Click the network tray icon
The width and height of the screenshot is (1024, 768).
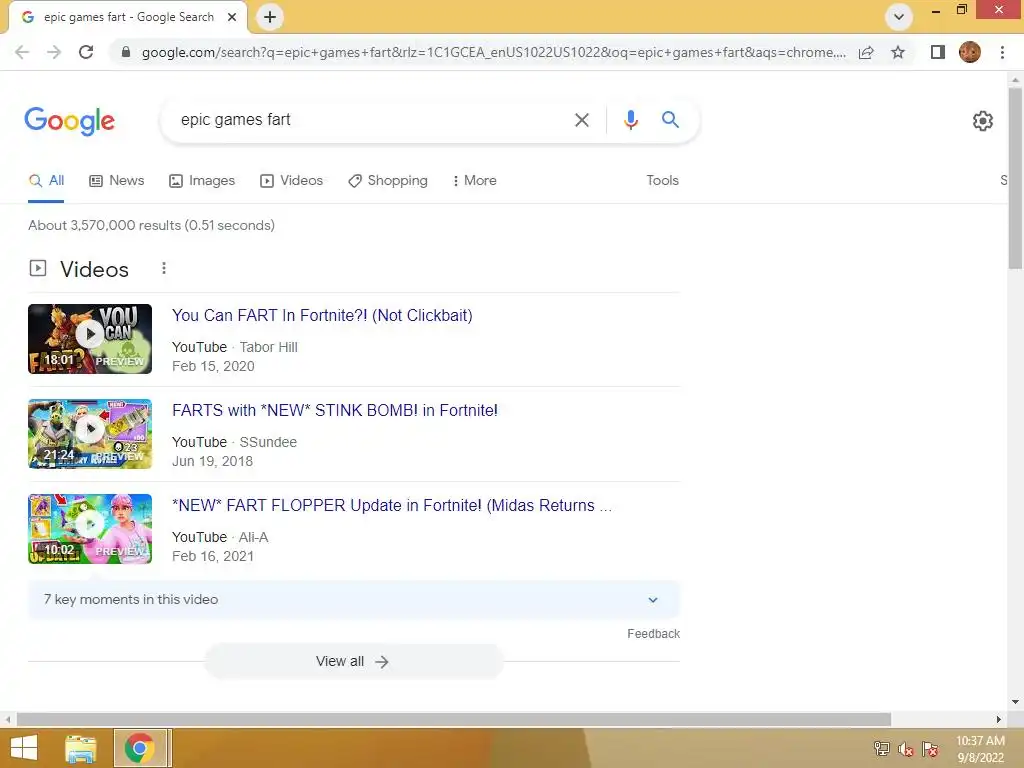[x=882, y=748]
